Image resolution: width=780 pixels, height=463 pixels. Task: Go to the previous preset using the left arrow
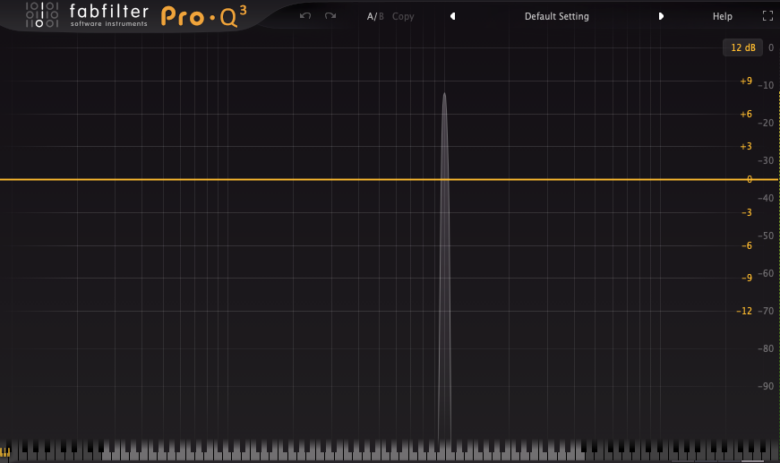[452, 16]
